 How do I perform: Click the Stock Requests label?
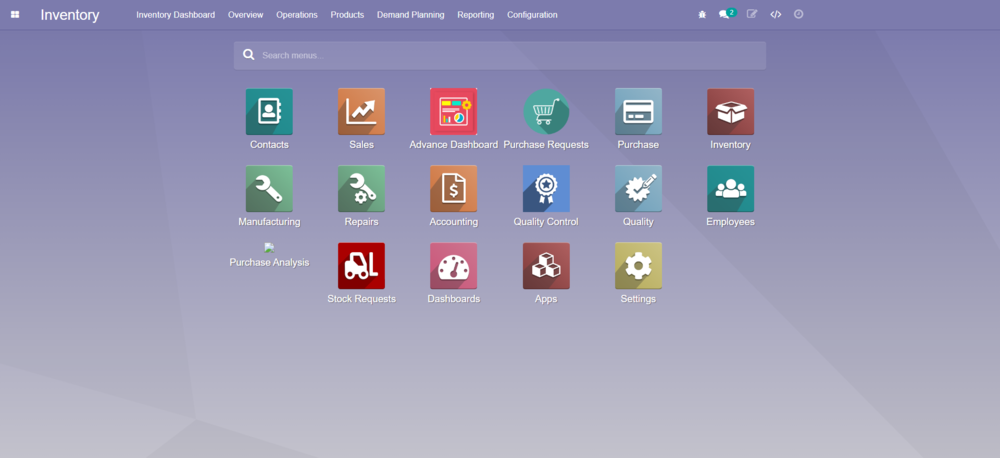point(361,299)
